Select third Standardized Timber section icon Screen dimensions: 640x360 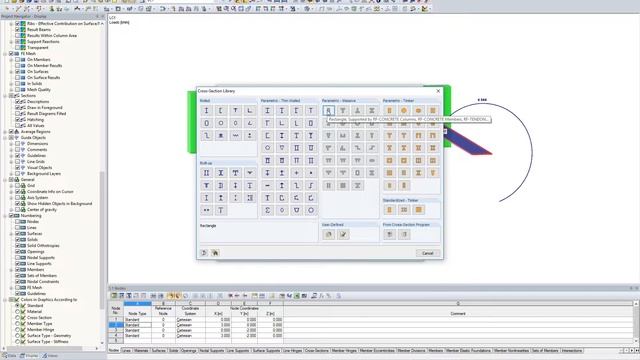pyautogui.click(x=418, y=210)
